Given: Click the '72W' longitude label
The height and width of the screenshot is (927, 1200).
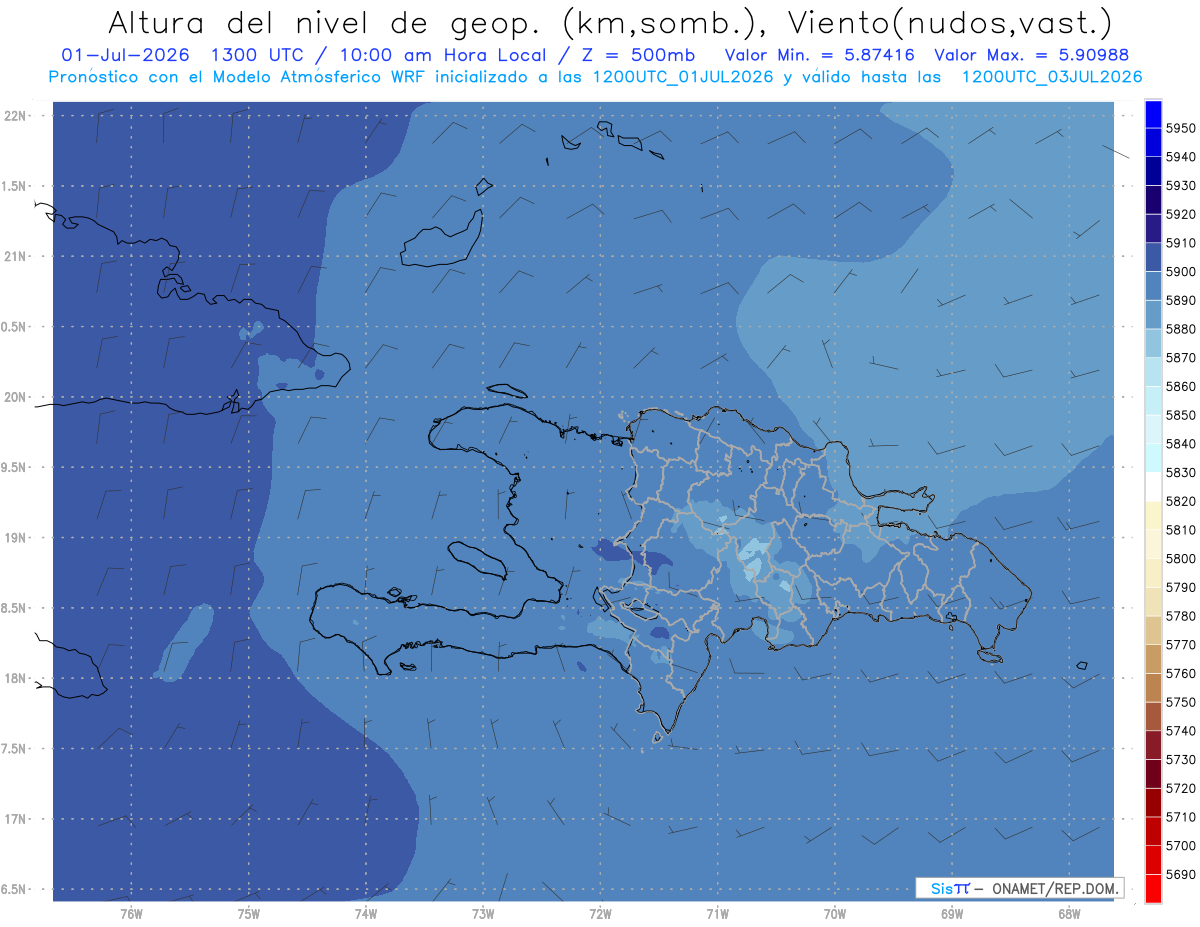Looking at the screenshot, I should click(x=600, y=913).
